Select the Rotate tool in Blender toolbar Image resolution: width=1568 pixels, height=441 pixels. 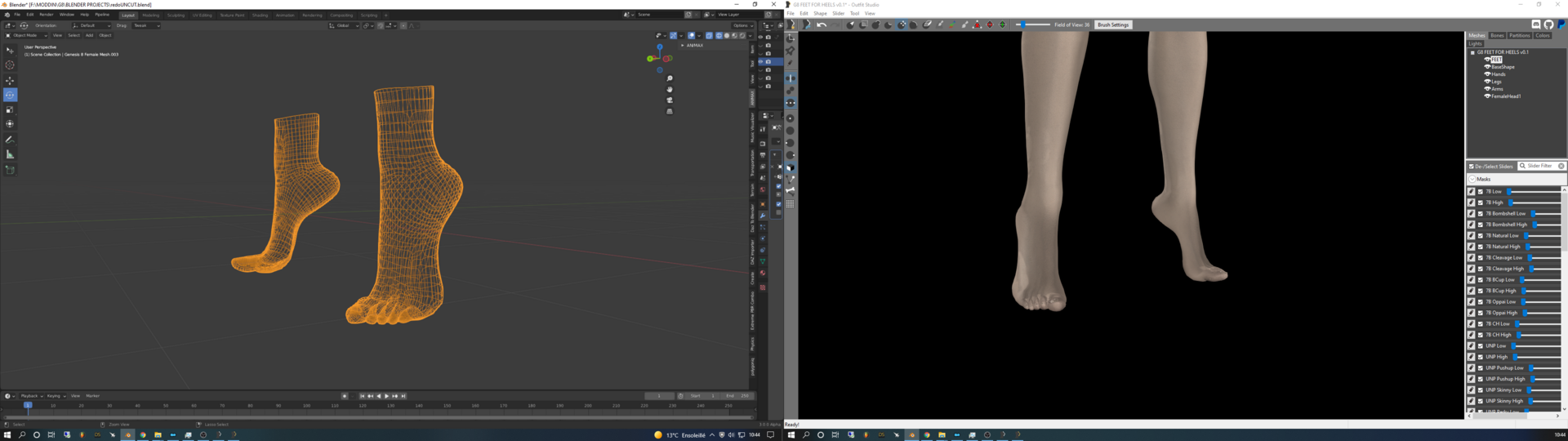pos(10,95)
